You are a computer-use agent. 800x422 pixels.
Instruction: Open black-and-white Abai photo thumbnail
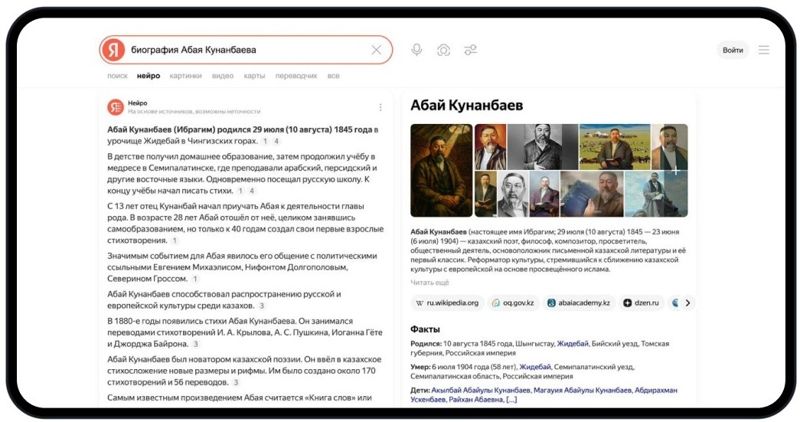click(x=543, y=147)
